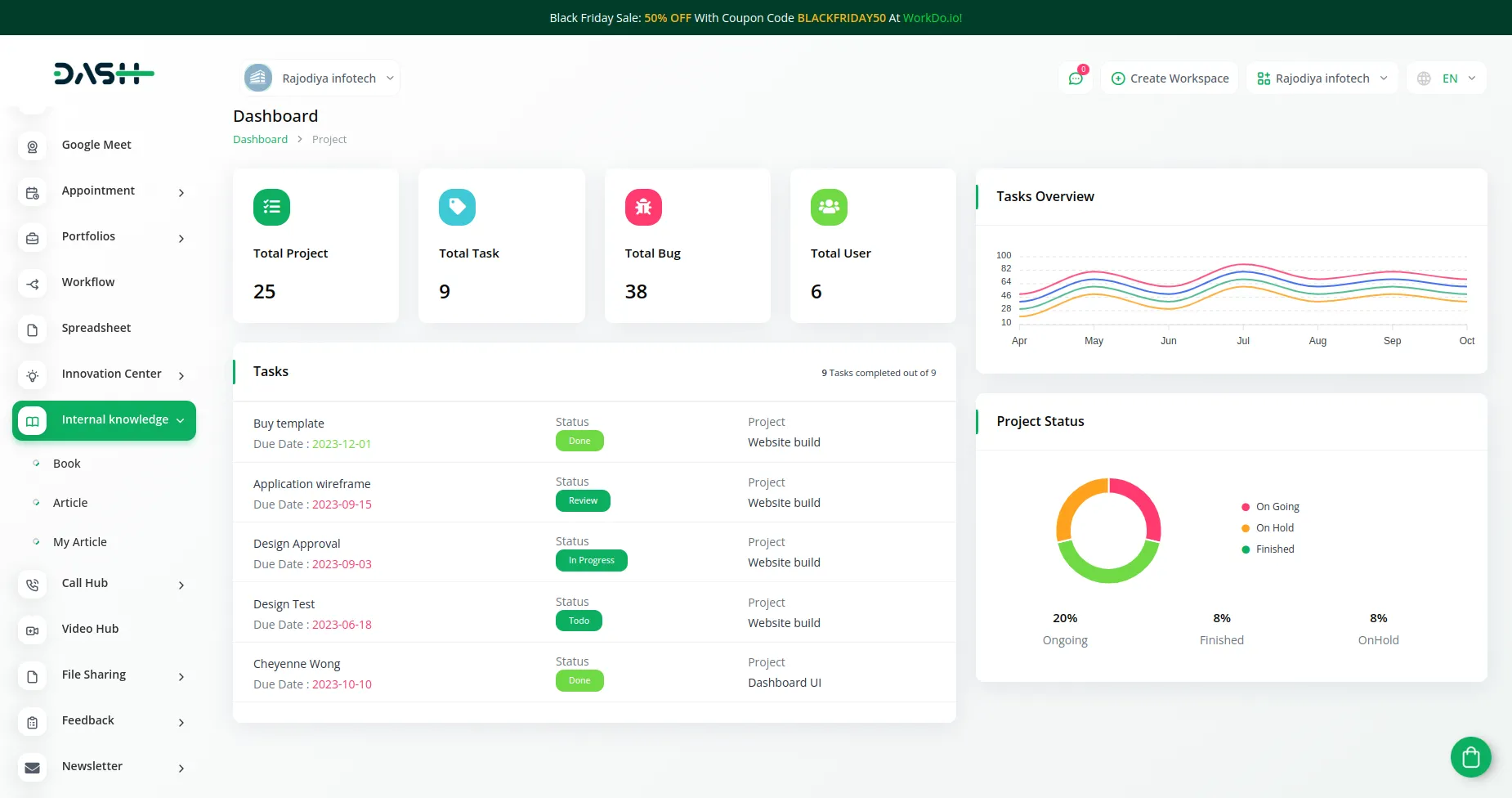Click the Total Task tag icon
The height and width of the screenshot is (798, 1512).
pyautogui.click(x=457, y=207)
